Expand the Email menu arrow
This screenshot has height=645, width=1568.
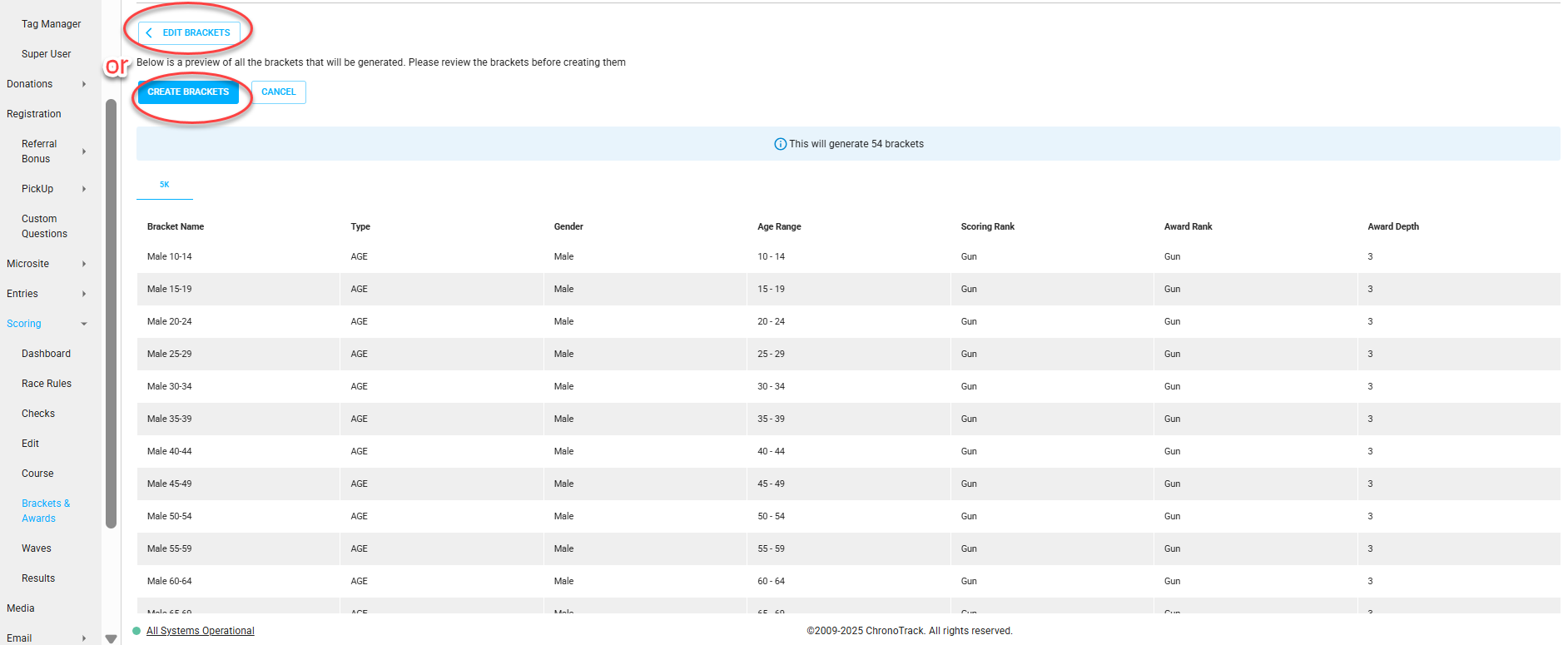pos(84,638)
